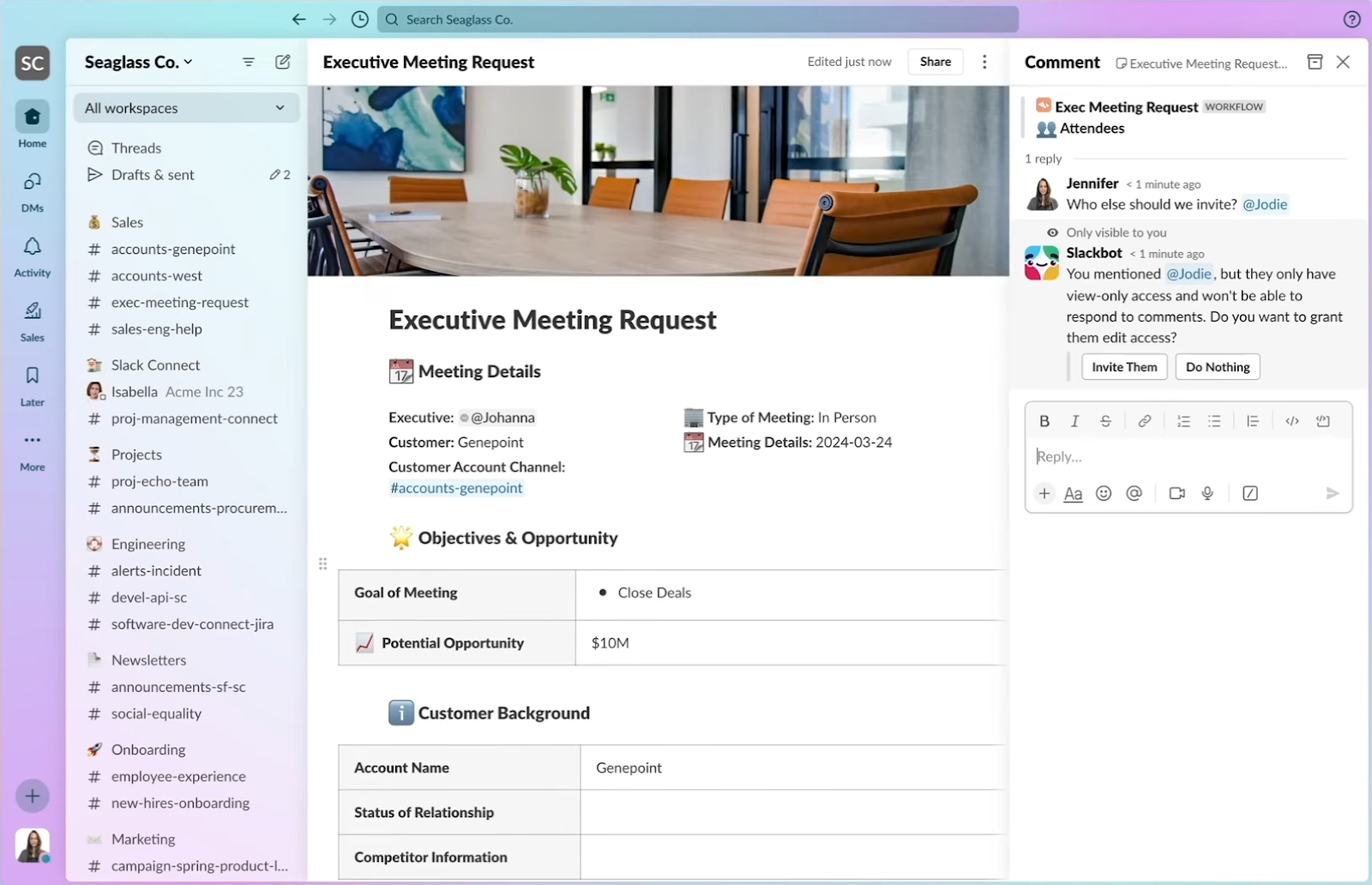Screen dimensions: 1372x885
Task: Open the help question mark icon
Action: (1352, 19)
